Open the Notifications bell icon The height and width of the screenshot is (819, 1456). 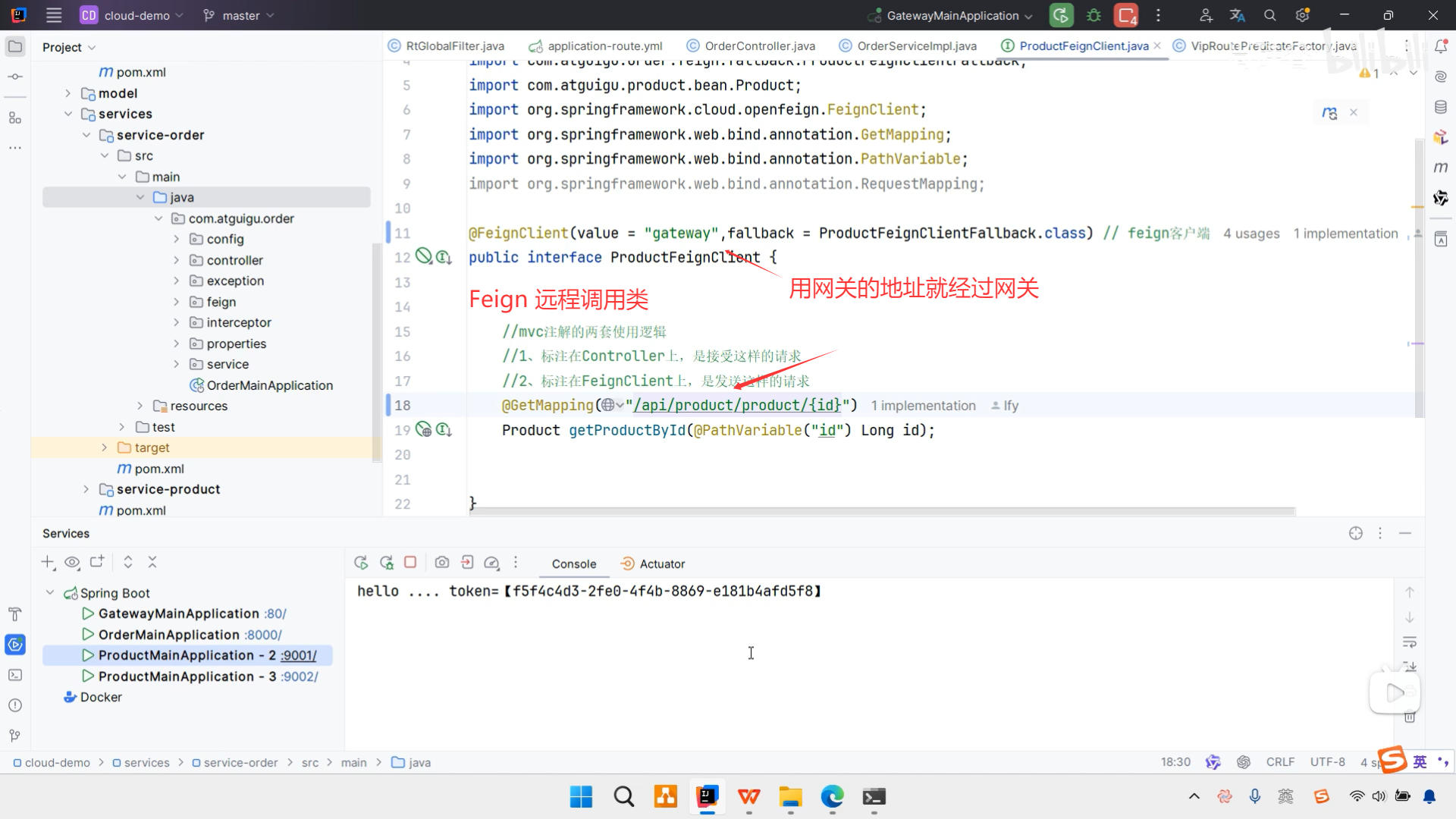click(x=1441, y=47)
